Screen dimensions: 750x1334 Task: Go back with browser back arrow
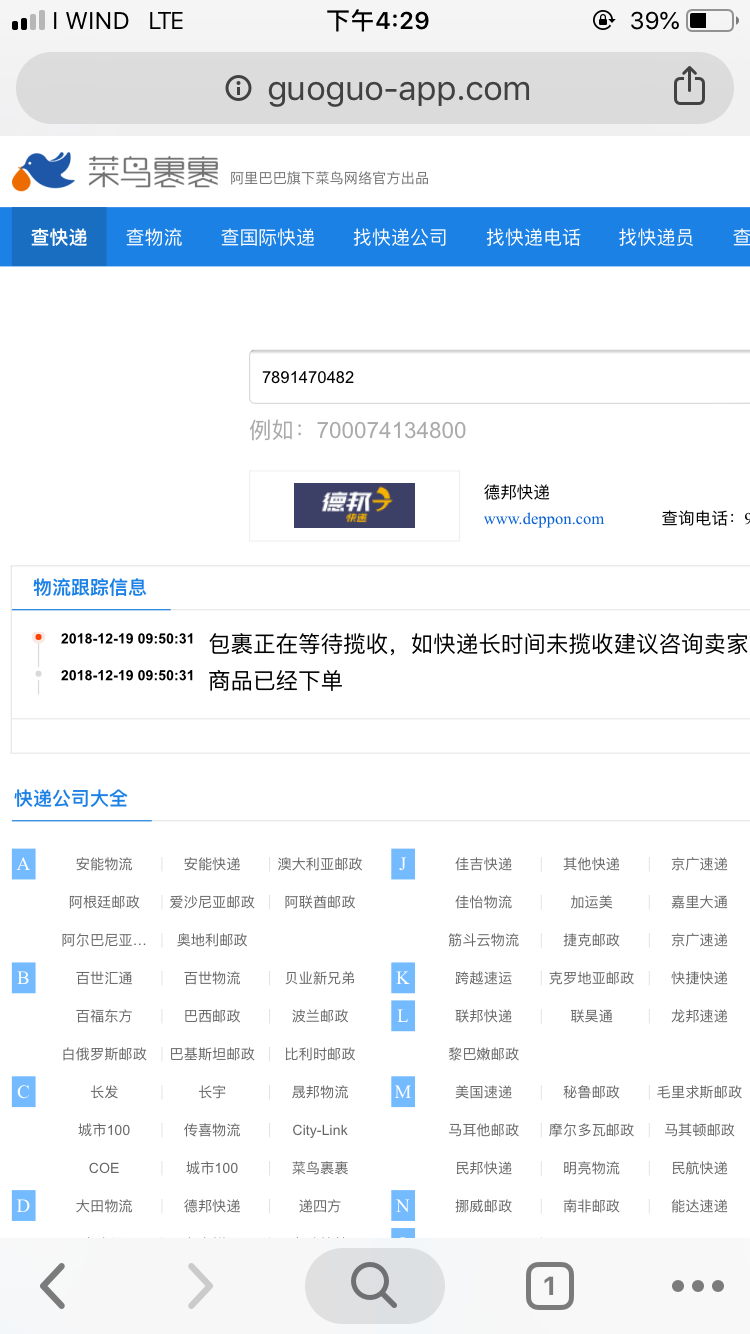pyautogui.click(x=53, y=1286)
